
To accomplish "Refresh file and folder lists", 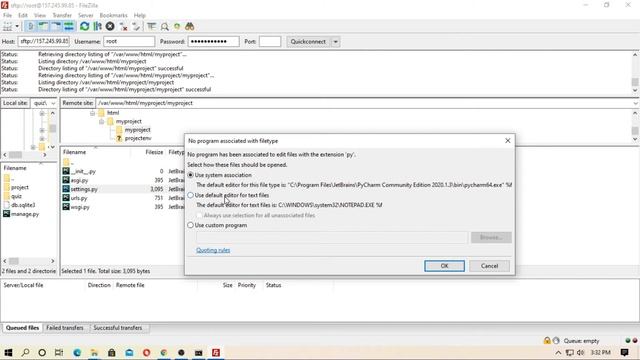I will point(84,27).
